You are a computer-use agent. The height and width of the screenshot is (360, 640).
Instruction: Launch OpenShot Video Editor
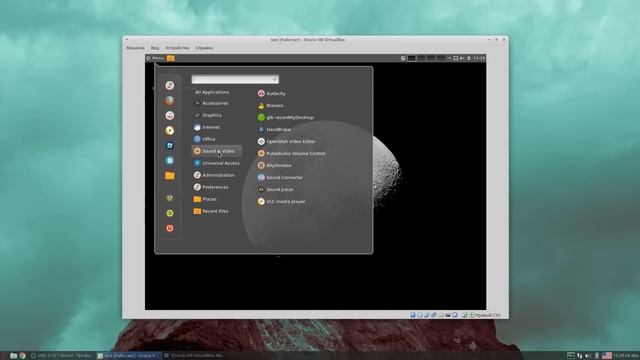(287, 141)
